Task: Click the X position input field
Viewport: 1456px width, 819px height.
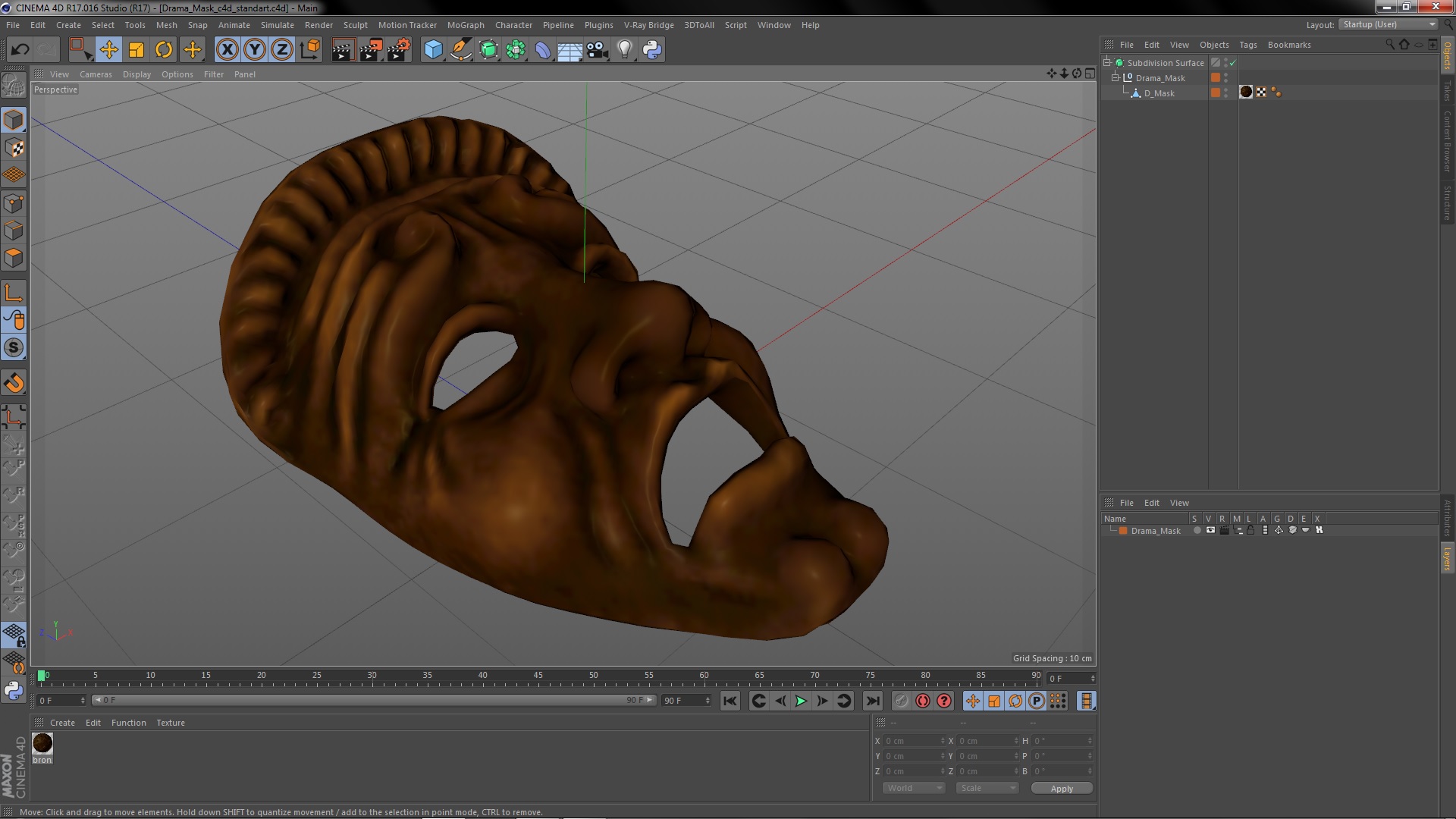Action: pyautogui.click(x=915, y=741)
